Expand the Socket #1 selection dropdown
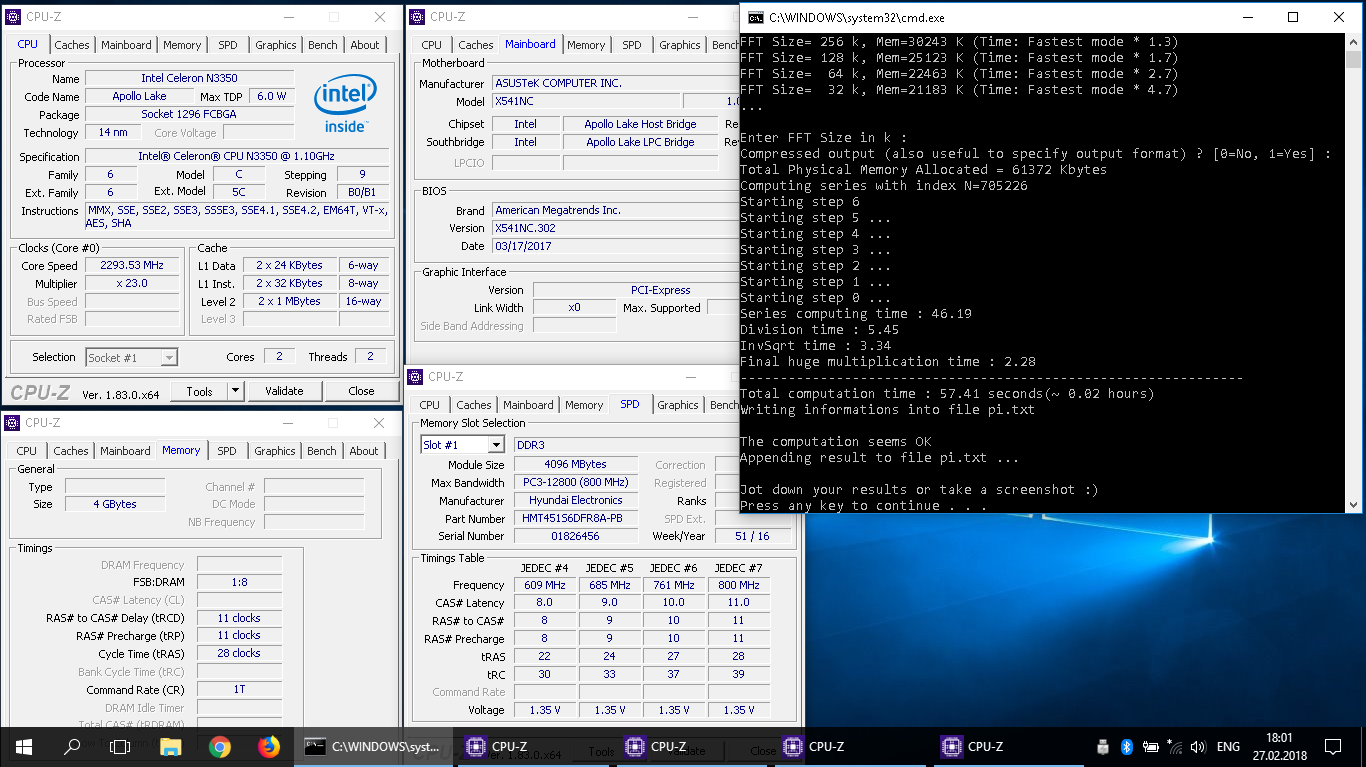The image size is (1366, 767). (x=169, y=357)
